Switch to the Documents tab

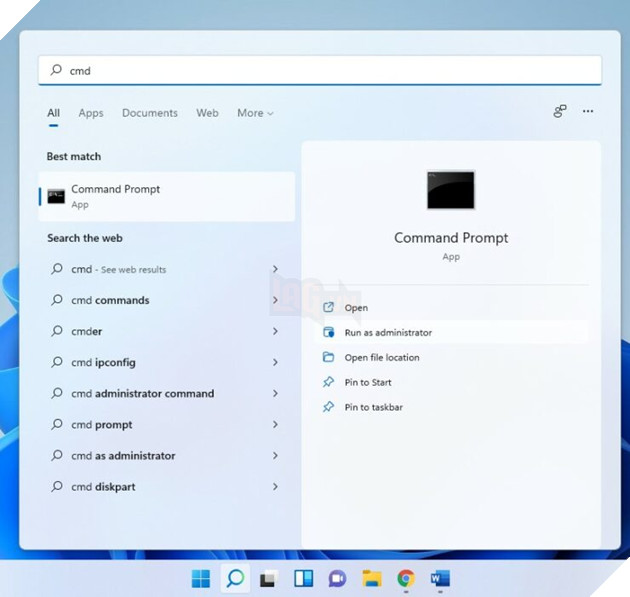tap(149, 113)
